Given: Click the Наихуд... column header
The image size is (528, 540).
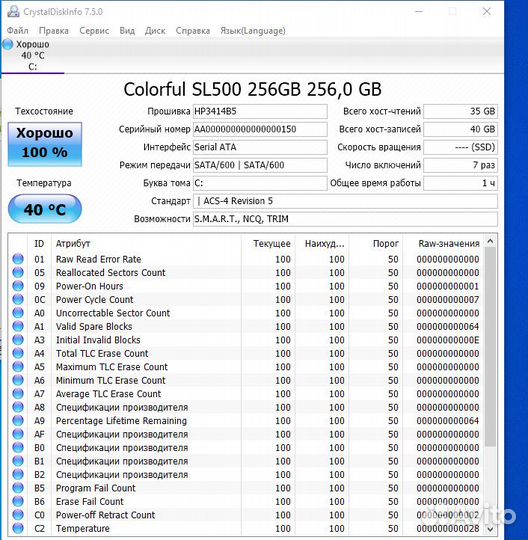Looking at the screenshot, I should point(322,243).
